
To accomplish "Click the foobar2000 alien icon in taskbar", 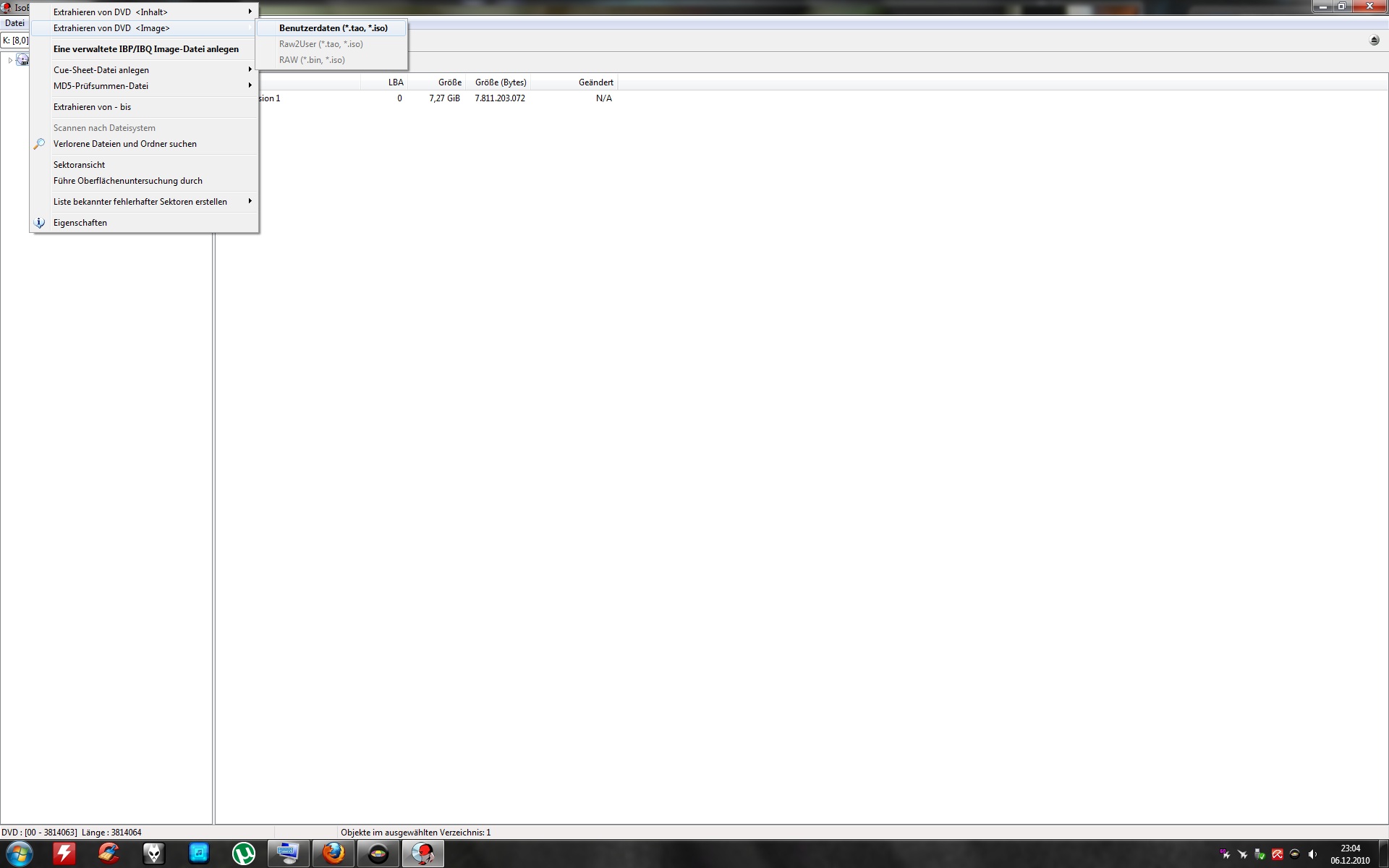I will tap(153, 854).
